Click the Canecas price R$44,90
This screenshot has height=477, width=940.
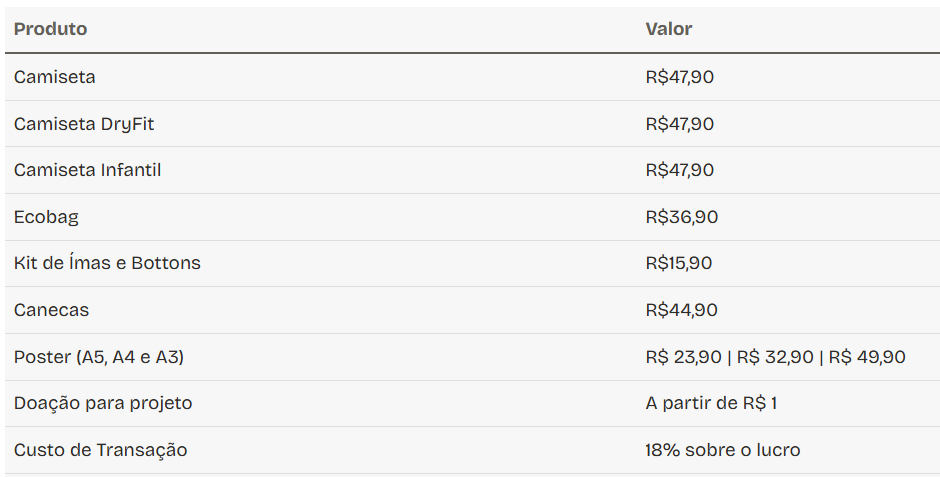tap(681, 310)
